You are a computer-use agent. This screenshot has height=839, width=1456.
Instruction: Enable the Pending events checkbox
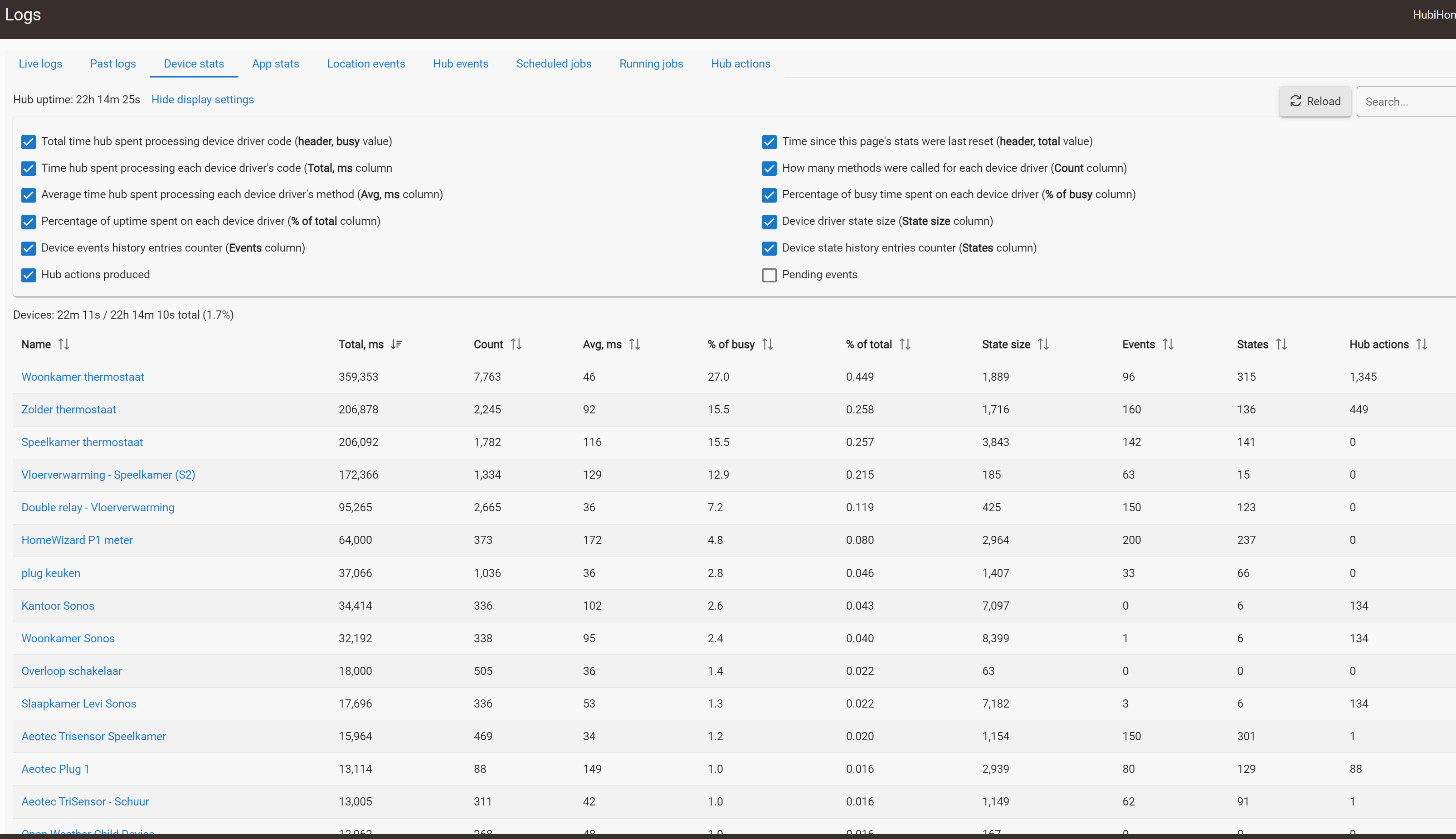tap(769, 275)
